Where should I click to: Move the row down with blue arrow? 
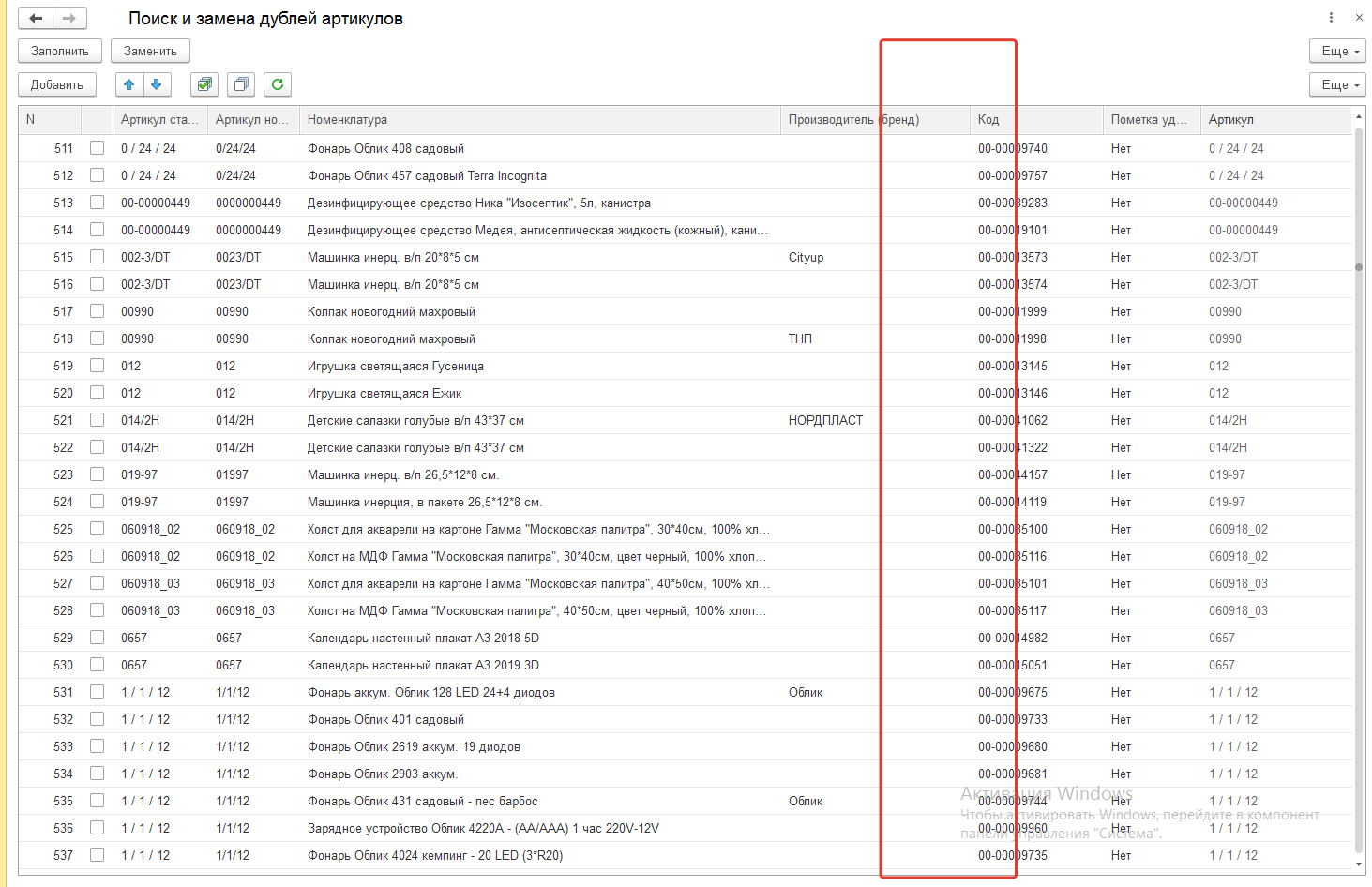(x=157, y=84)
